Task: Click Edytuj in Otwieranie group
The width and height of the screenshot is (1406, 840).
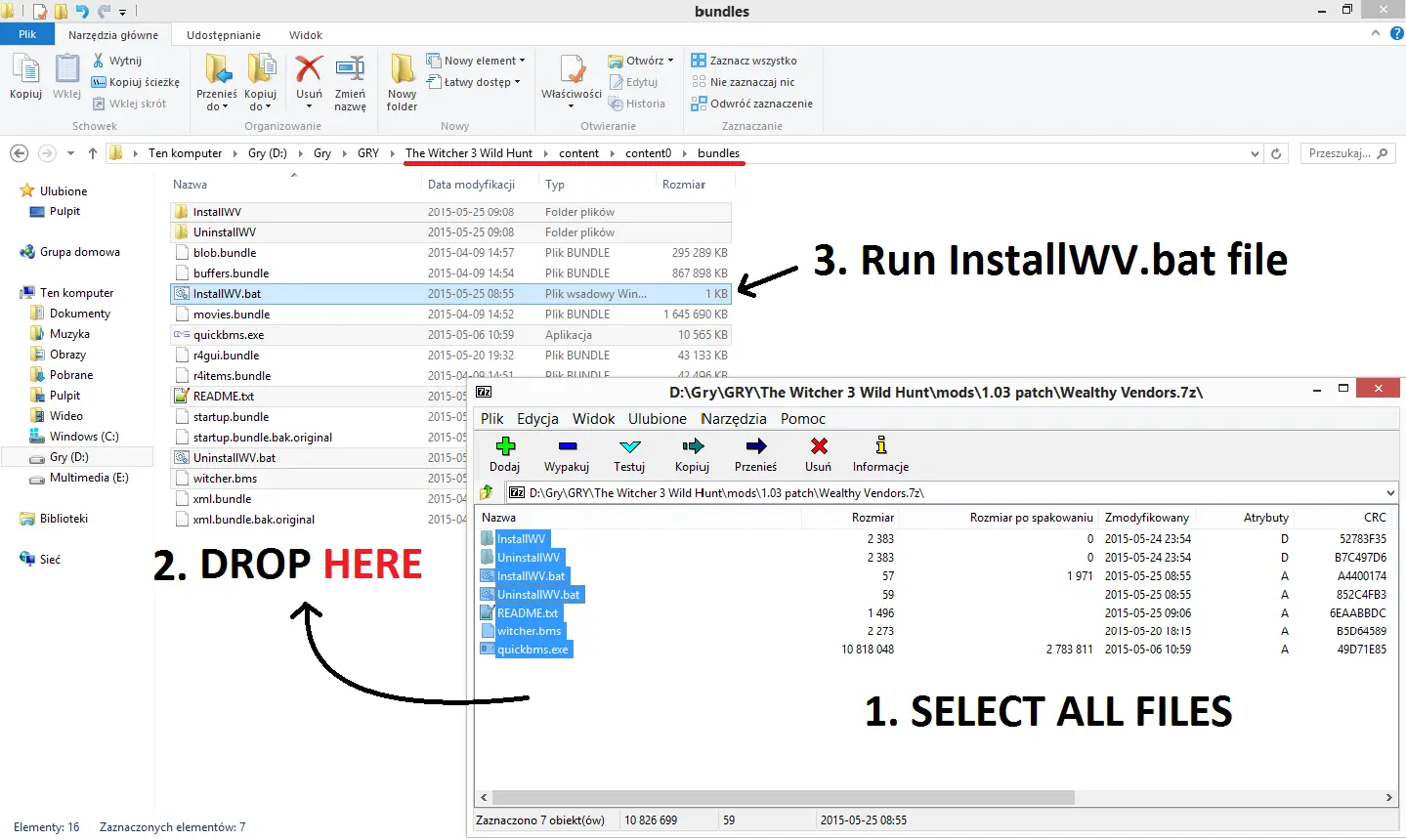Action: pos(633,82)
